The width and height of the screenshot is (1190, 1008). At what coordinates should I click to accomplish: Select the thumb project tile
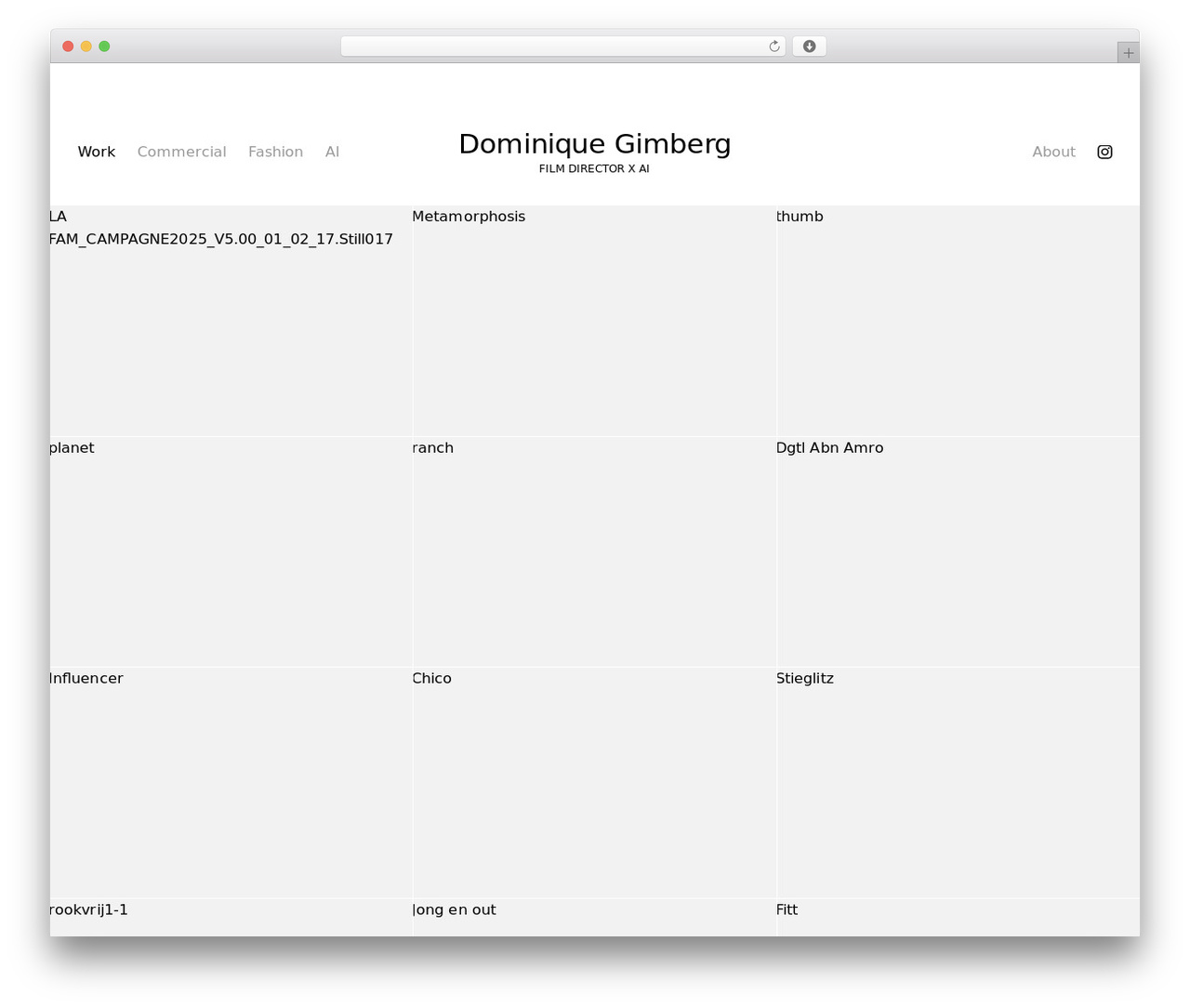point(958,321)
